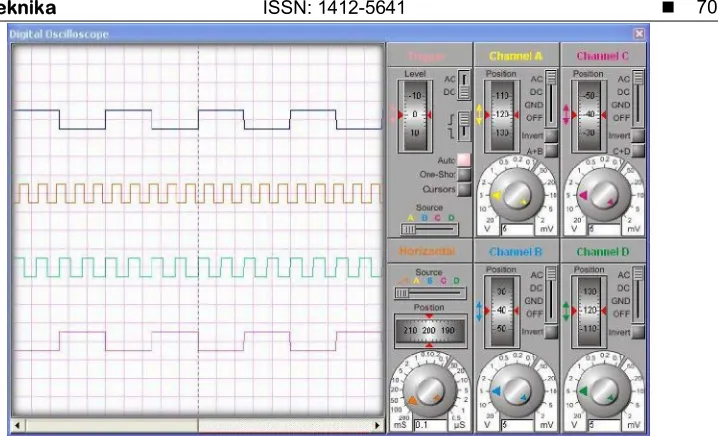The width and height of the screenshot is (718, 436).
Task: Click source letter C under Horizontal Source
Action: pos(443,281)
